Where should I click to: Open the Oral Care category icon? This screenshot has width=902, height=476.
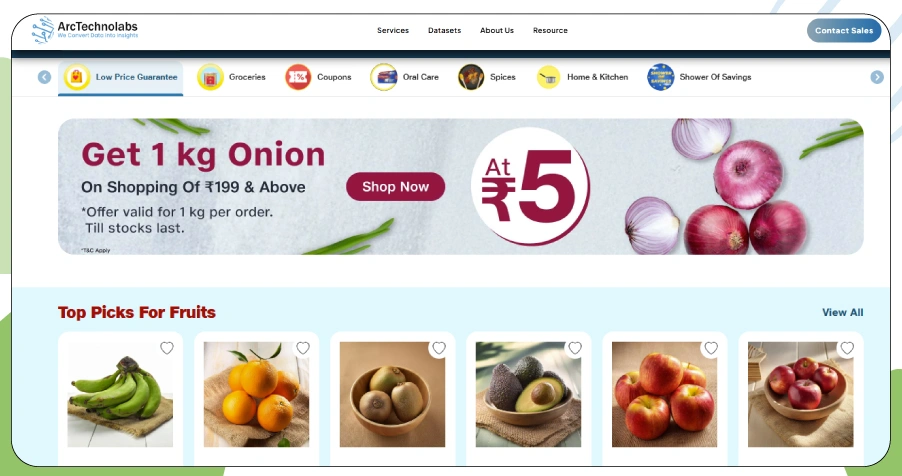point(384,77)
